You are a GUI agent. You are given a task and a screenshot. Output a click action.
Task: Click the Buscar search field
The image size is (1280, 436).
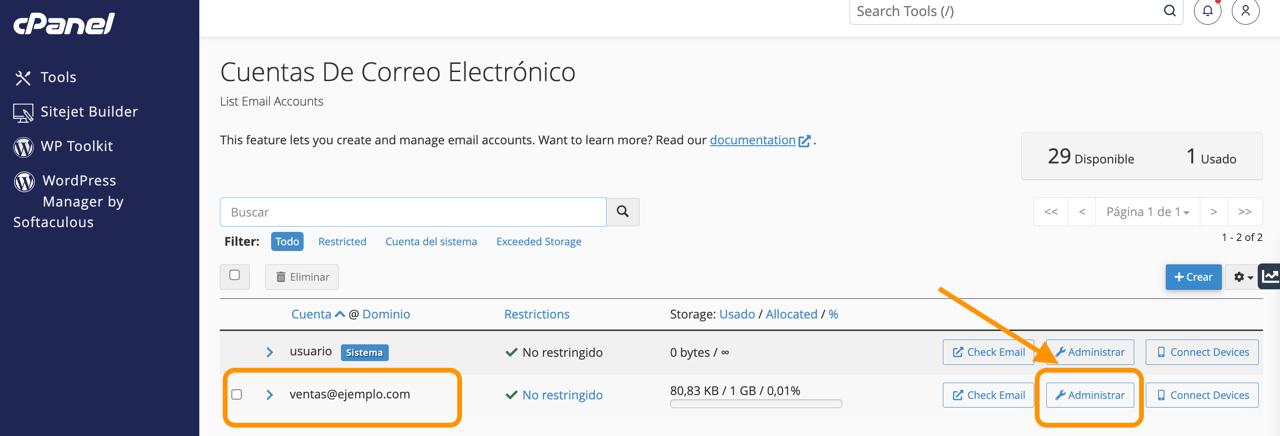click(x=413, y=212)
